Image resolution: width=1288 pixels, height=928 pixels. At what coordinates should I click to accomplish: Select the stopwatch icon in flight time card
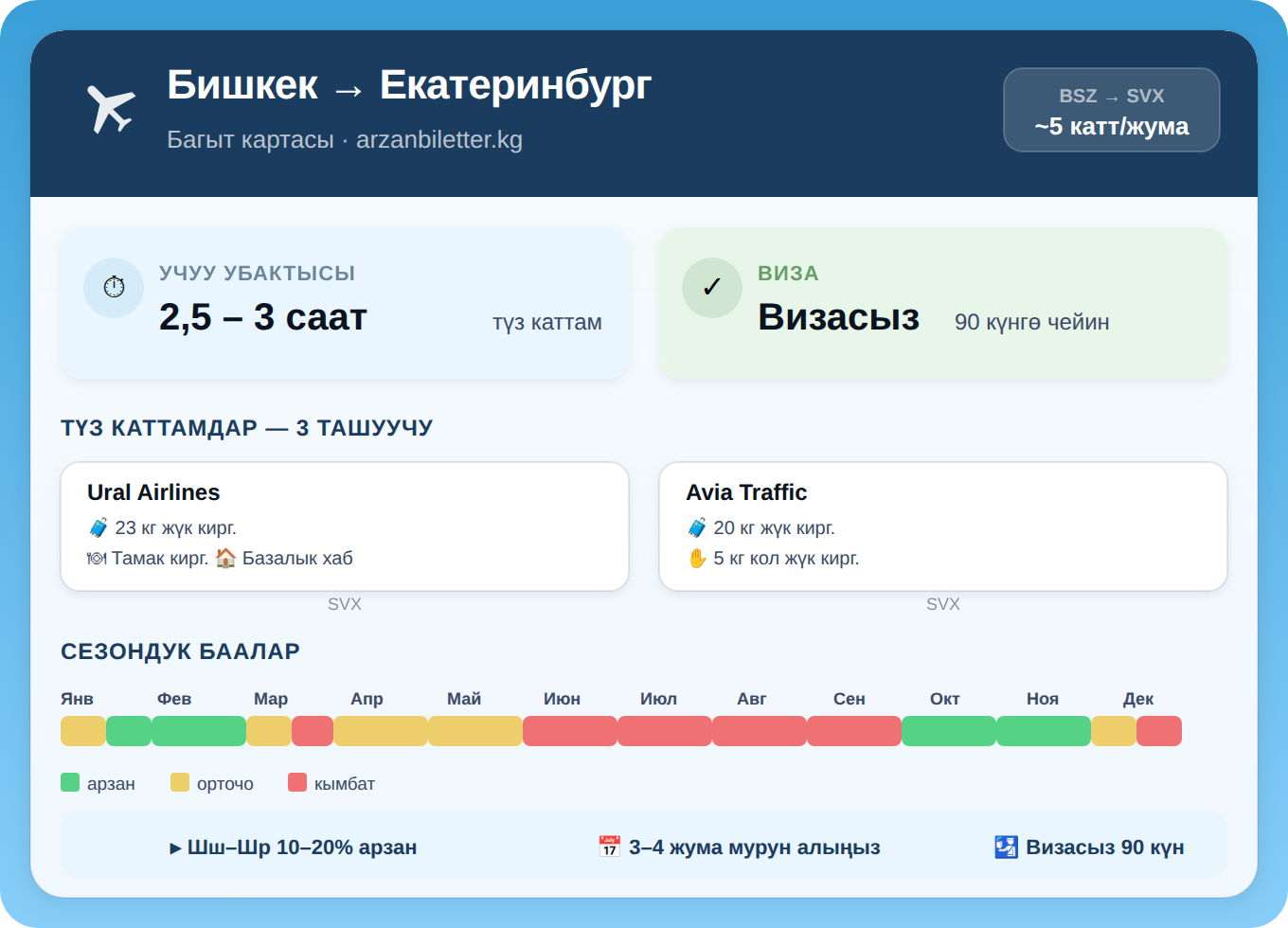[x=114, y=287]
